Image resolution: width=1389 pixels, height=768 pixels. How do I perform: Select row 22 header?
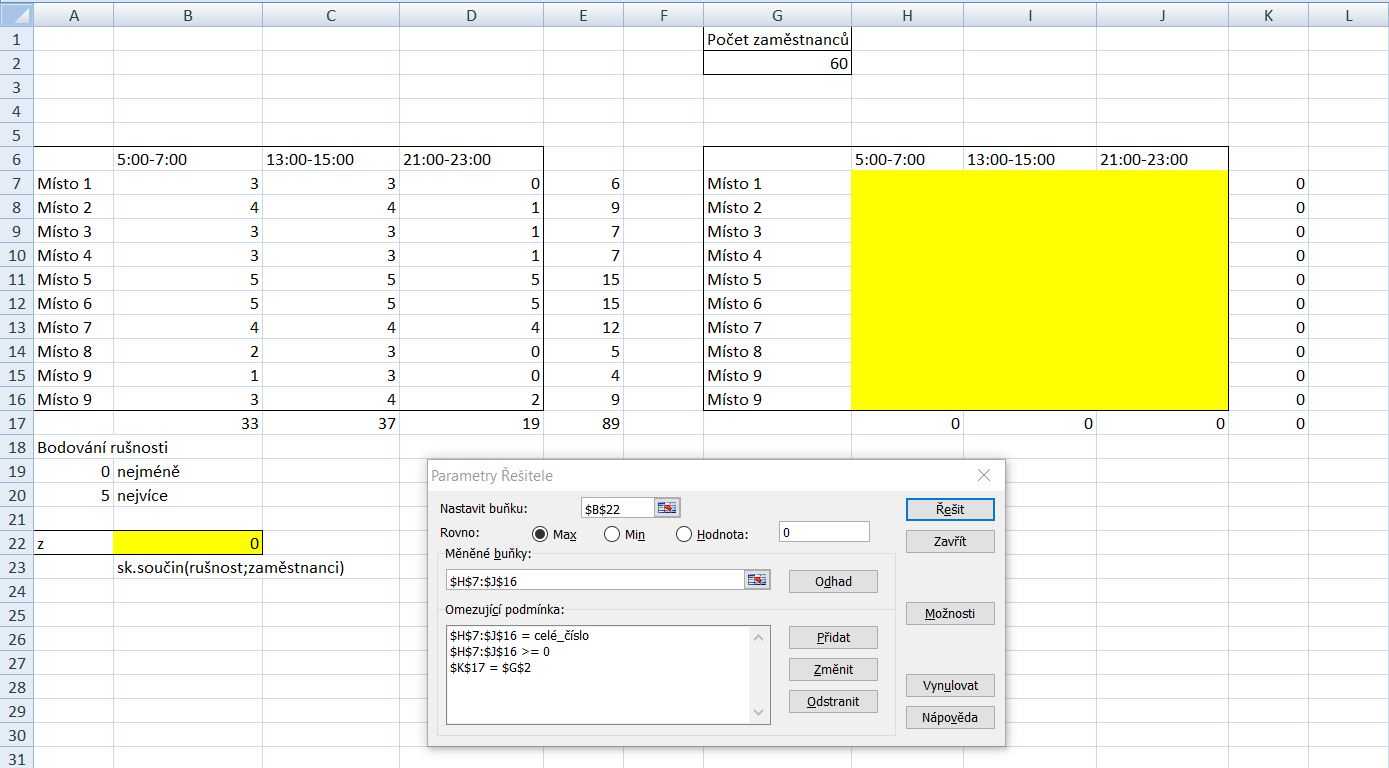click(16, 543)
